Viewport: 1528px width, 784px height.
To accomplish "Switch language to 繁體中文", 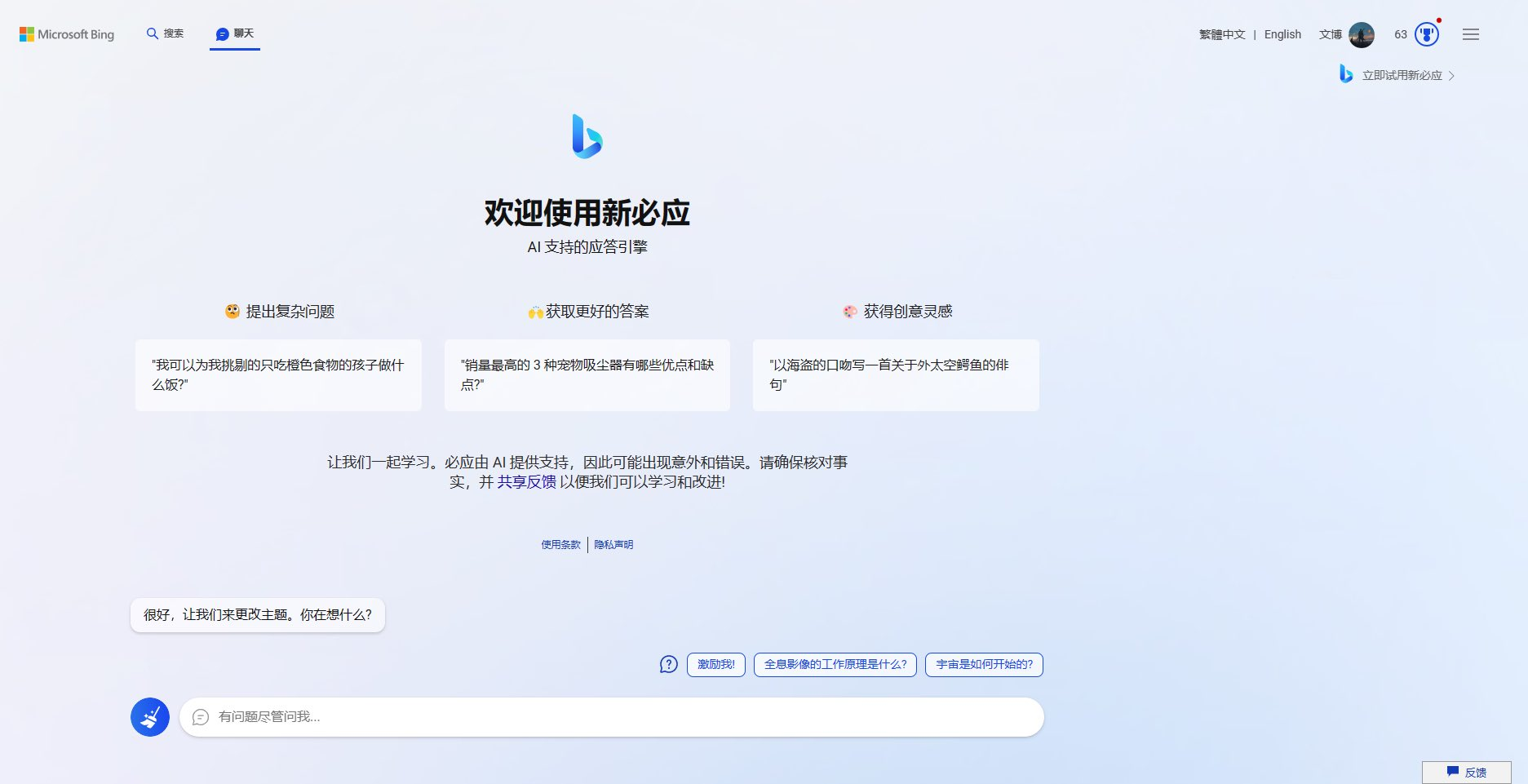I will point(1221,34).
